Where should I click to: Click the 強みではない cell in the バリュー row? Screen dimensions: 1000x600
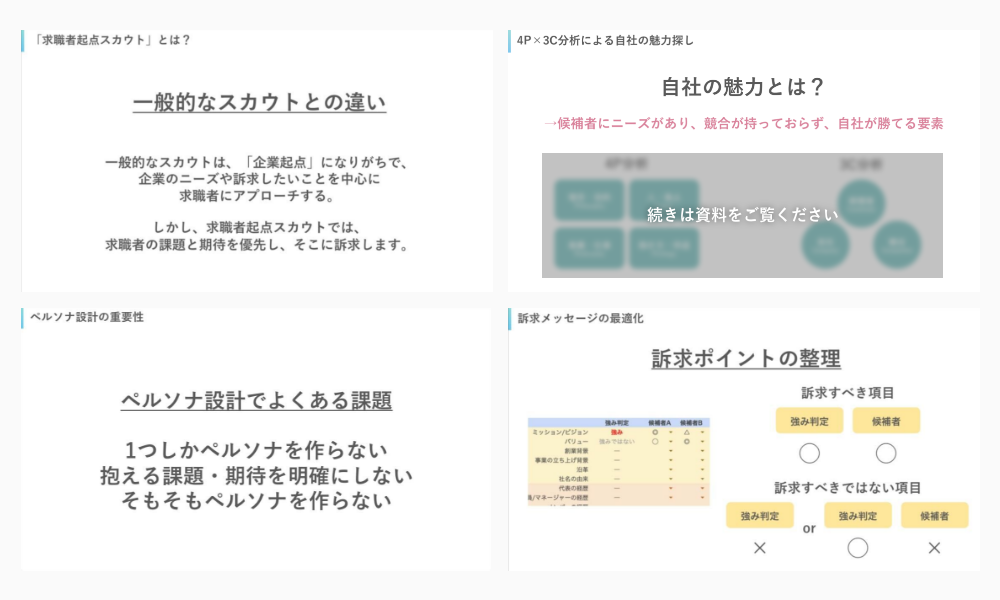coord(617,441)
